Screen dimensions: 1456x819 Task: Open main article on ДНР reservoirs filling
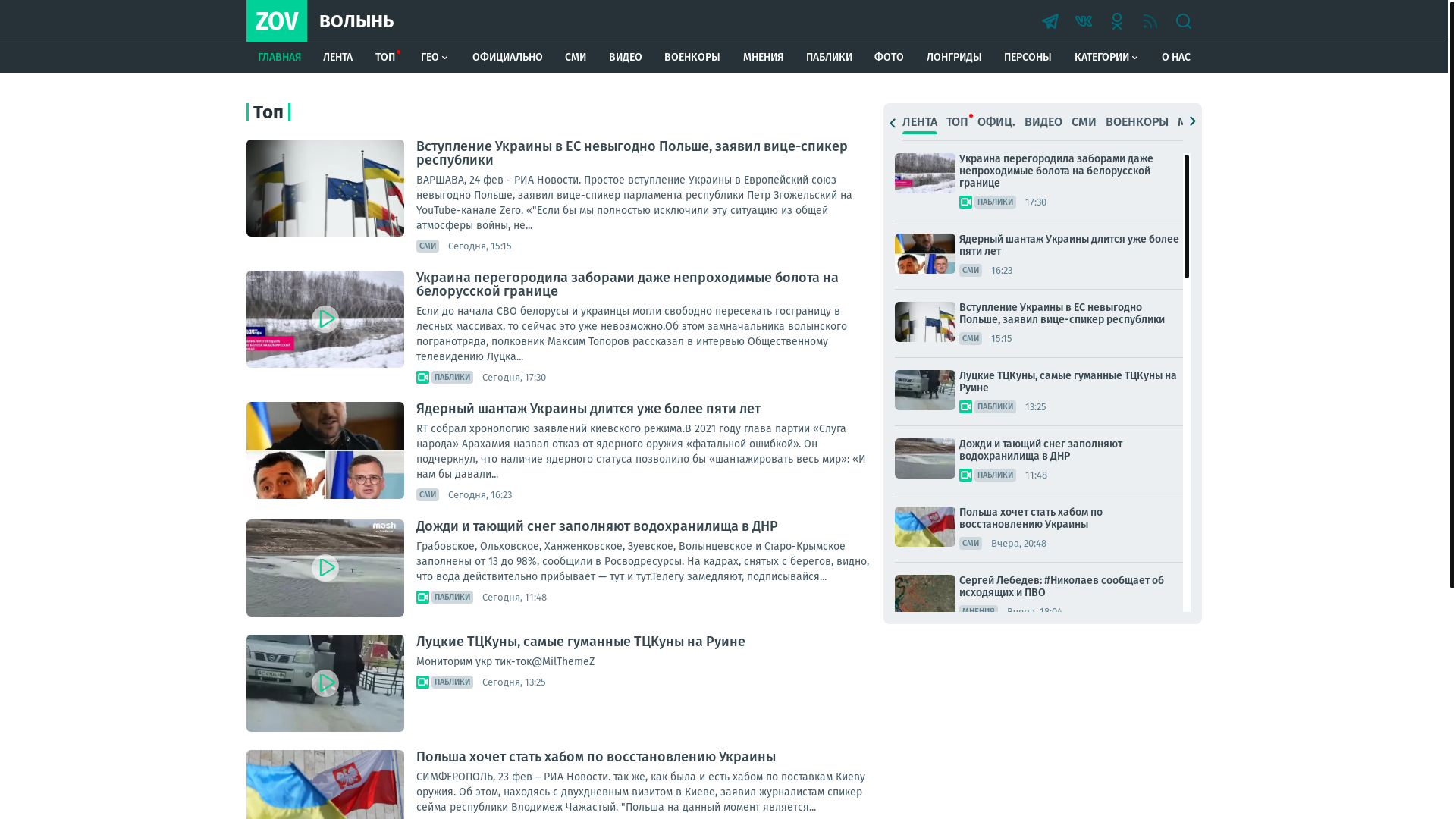click(597, 526)
